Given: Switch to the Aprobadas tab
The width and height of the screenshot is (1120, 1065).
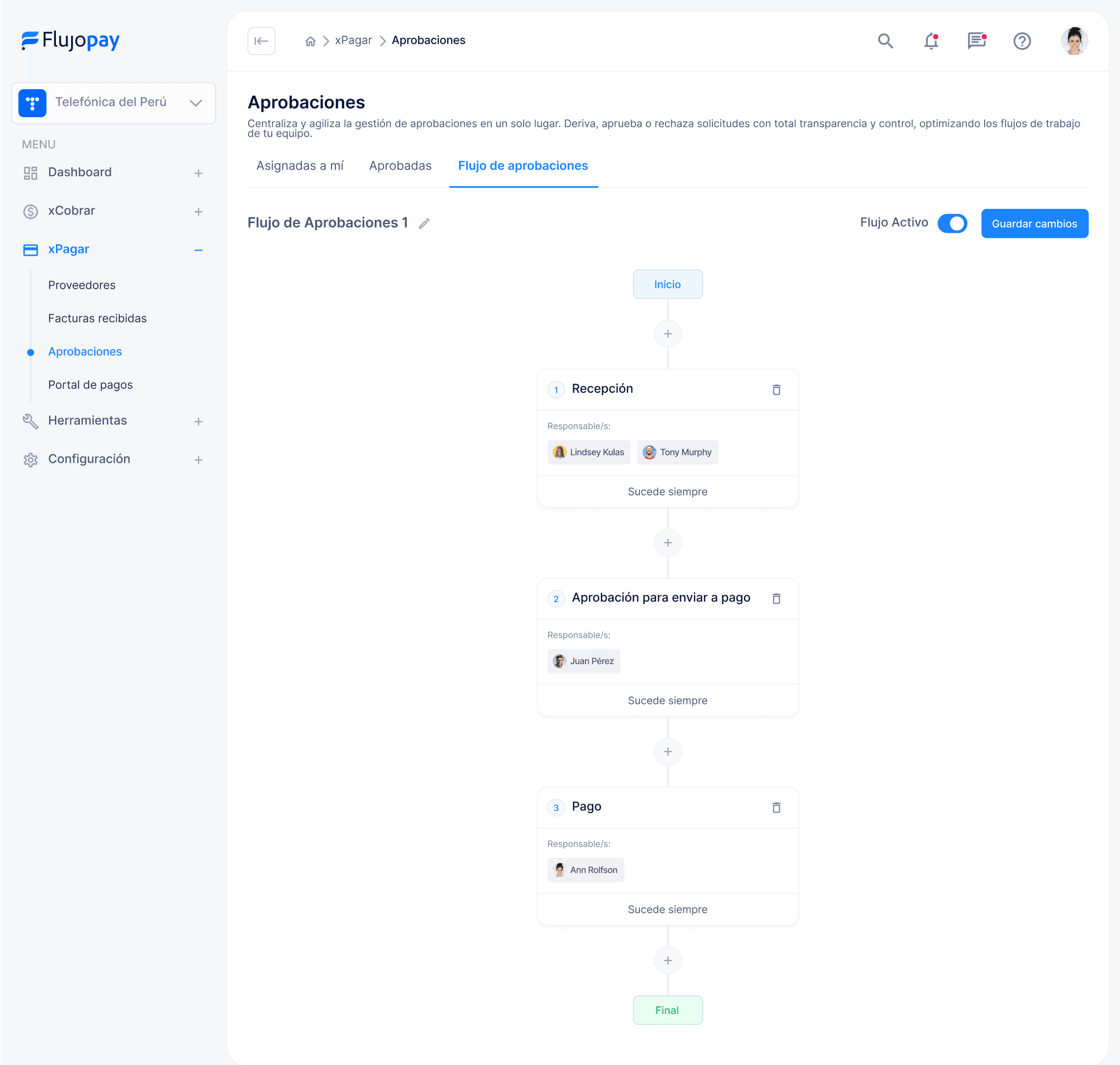Looking at the screenshot, I should 400,166.
